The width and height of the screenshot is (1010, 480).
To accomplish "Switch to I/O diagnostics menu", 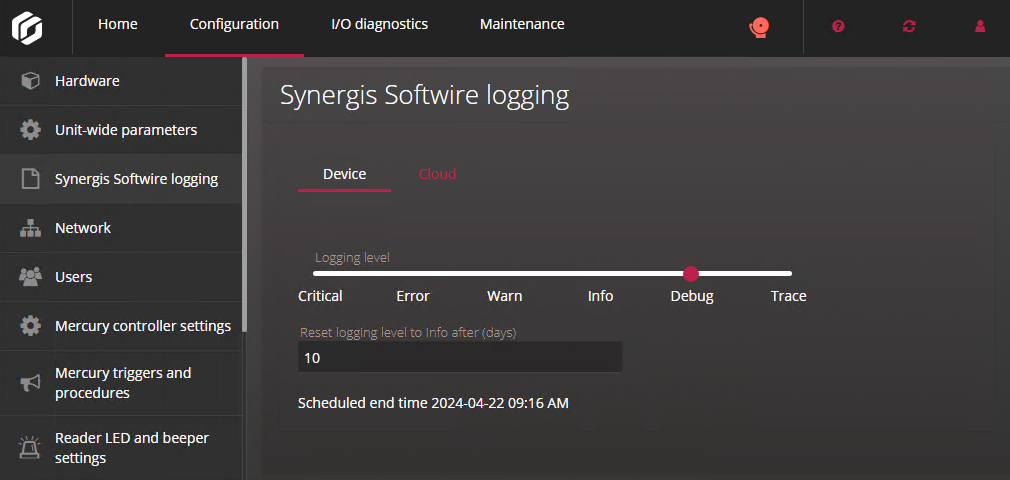I will pyautogui.click(x=379, y=25).
